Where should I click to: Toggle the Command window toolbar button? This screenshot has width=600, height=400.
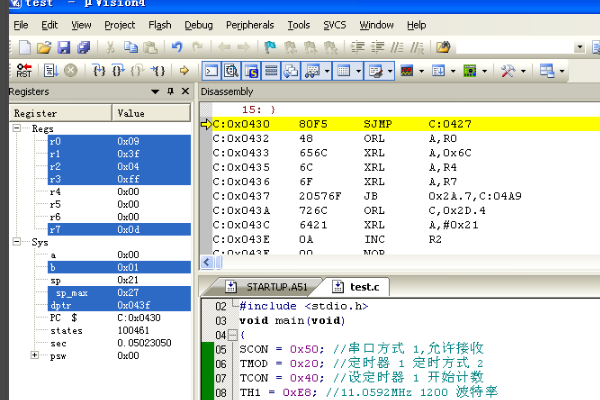click(x=211, y=71)
